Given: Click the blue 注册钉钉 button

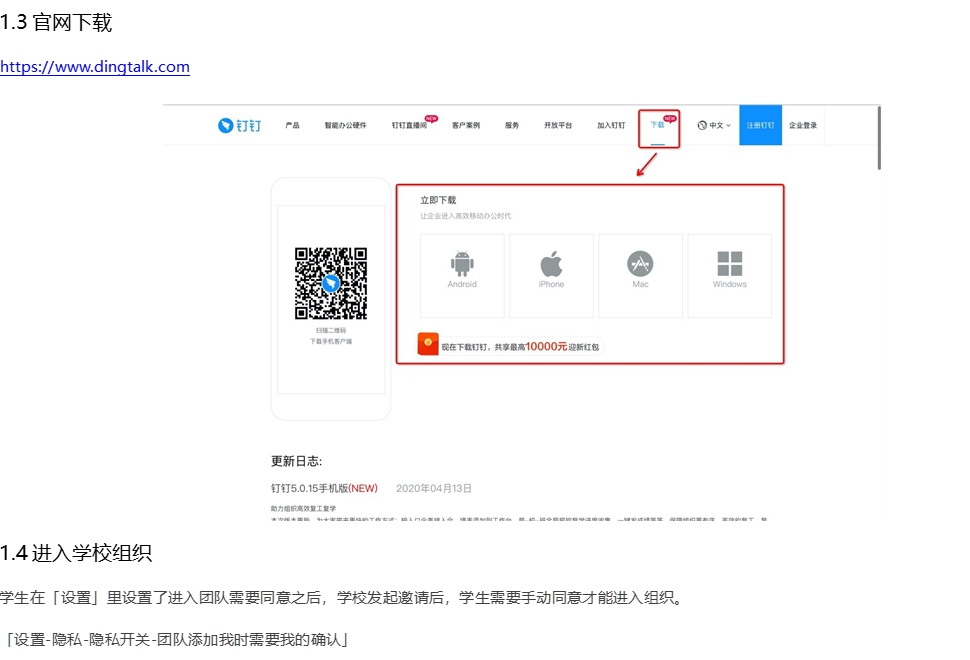Looking at the screenshot, I should pyautogui.click(x=760, y=125).
